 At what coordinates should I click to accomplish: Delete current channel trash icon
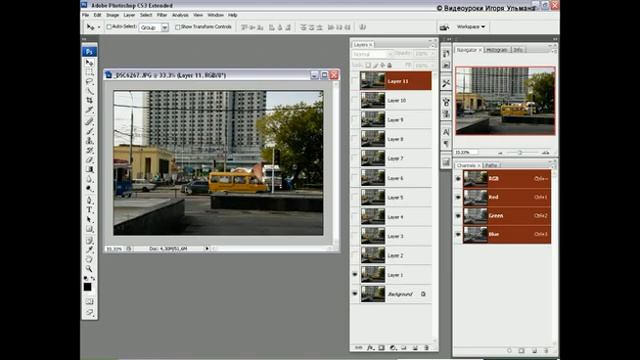[x=547, y=351]
